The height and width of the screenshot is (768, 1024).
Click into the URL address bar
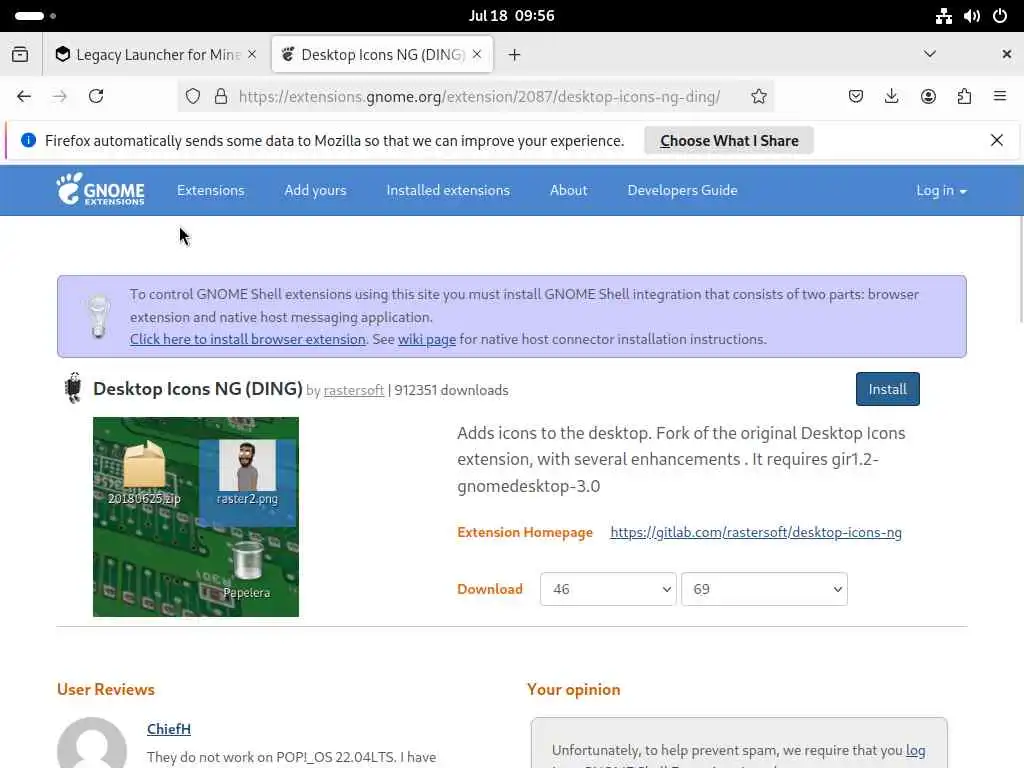point(479,97)
